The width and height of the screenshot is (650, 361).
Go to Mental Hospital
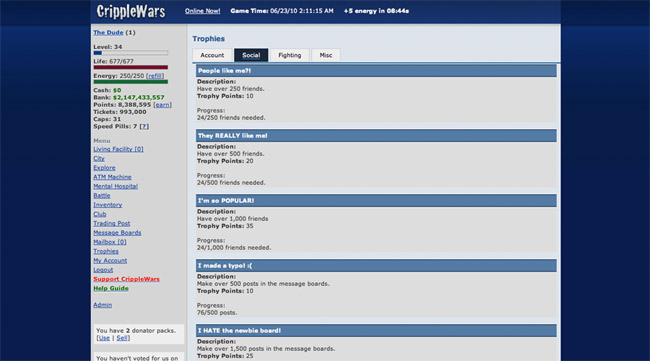(115, 187)
